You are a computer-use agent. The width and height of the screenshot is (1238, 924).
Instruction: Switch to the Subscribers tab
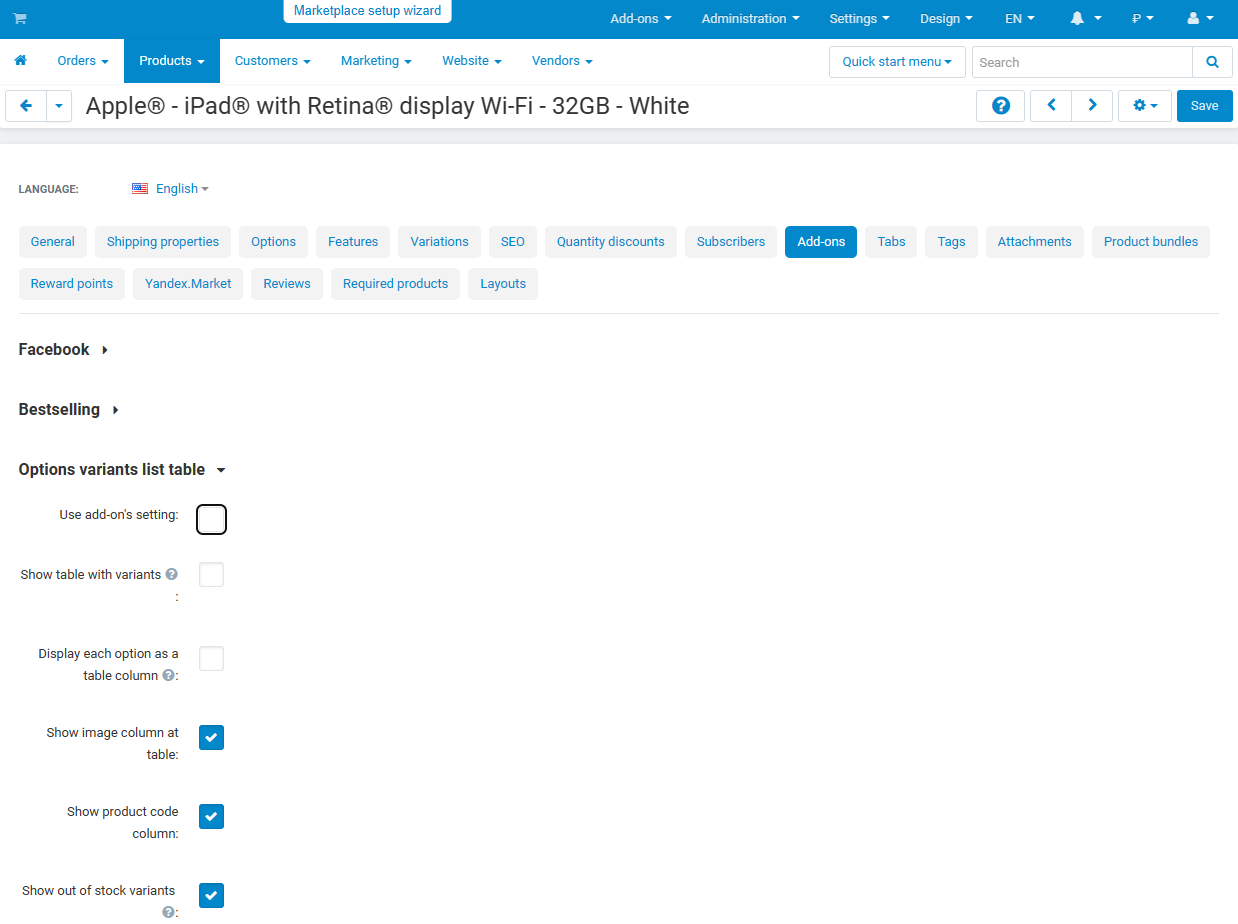[x=731, y=242]
